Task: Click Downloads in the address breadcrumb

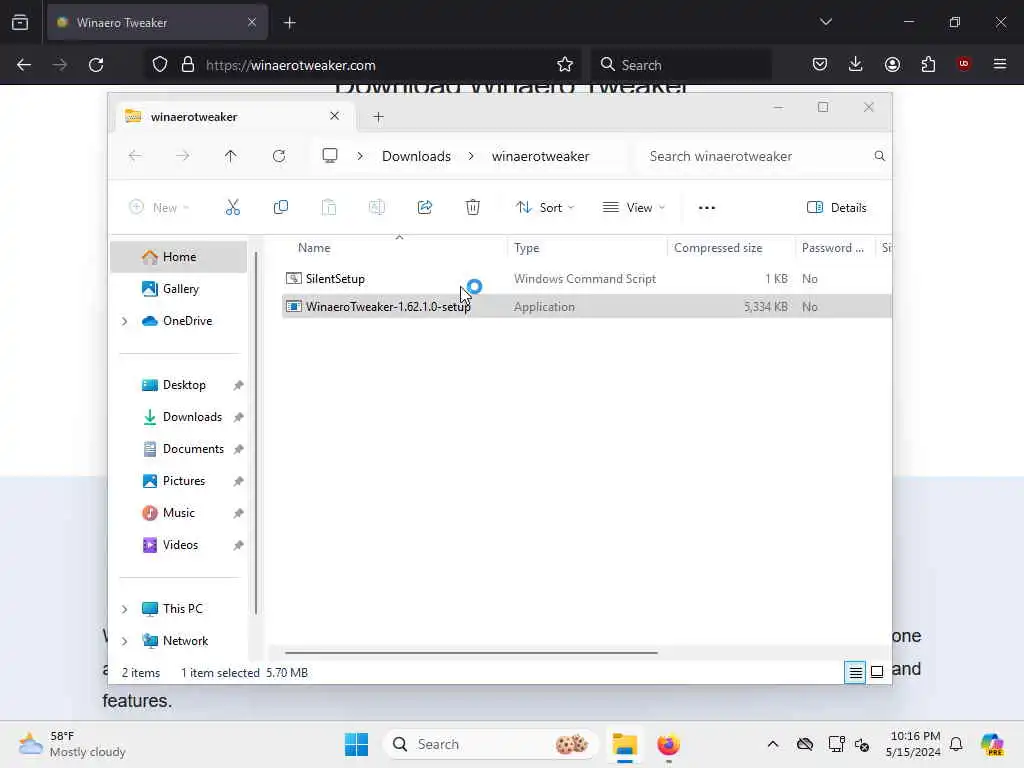Action: point(416,156)
